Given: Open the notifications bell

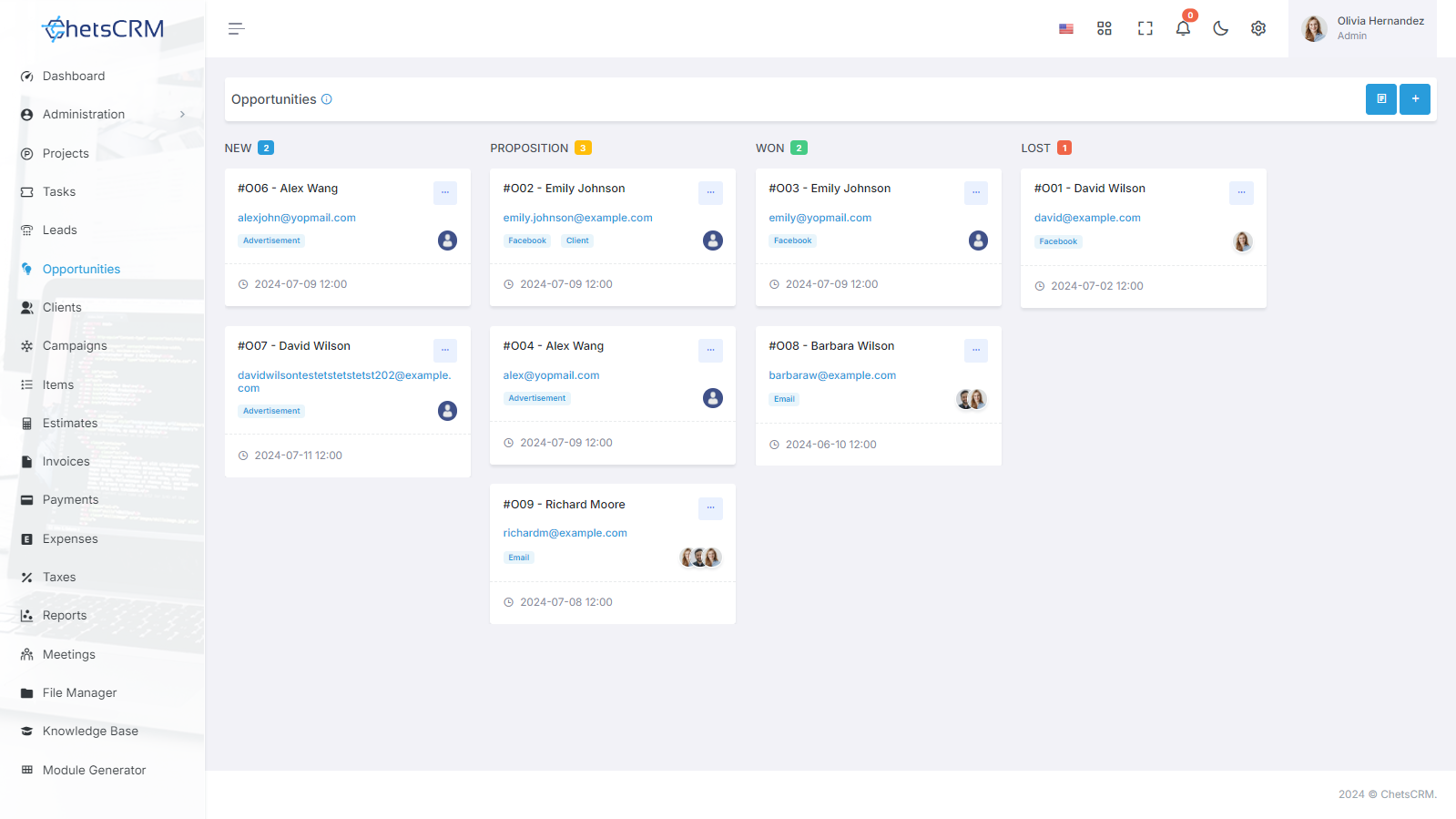Looking at the screenshot, I should [x=1183, y=28].
